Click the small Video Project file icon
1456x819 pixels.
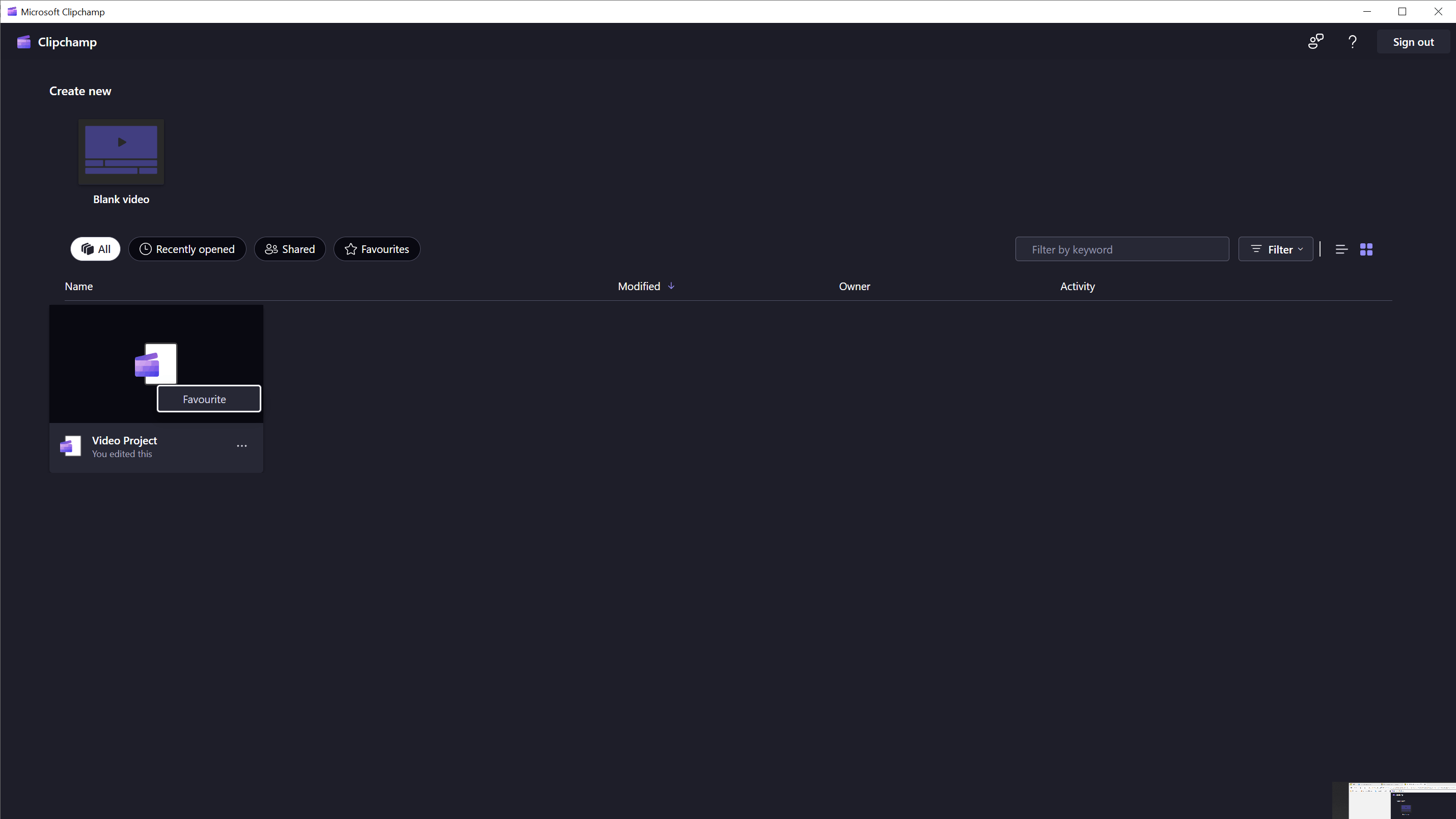71,446
